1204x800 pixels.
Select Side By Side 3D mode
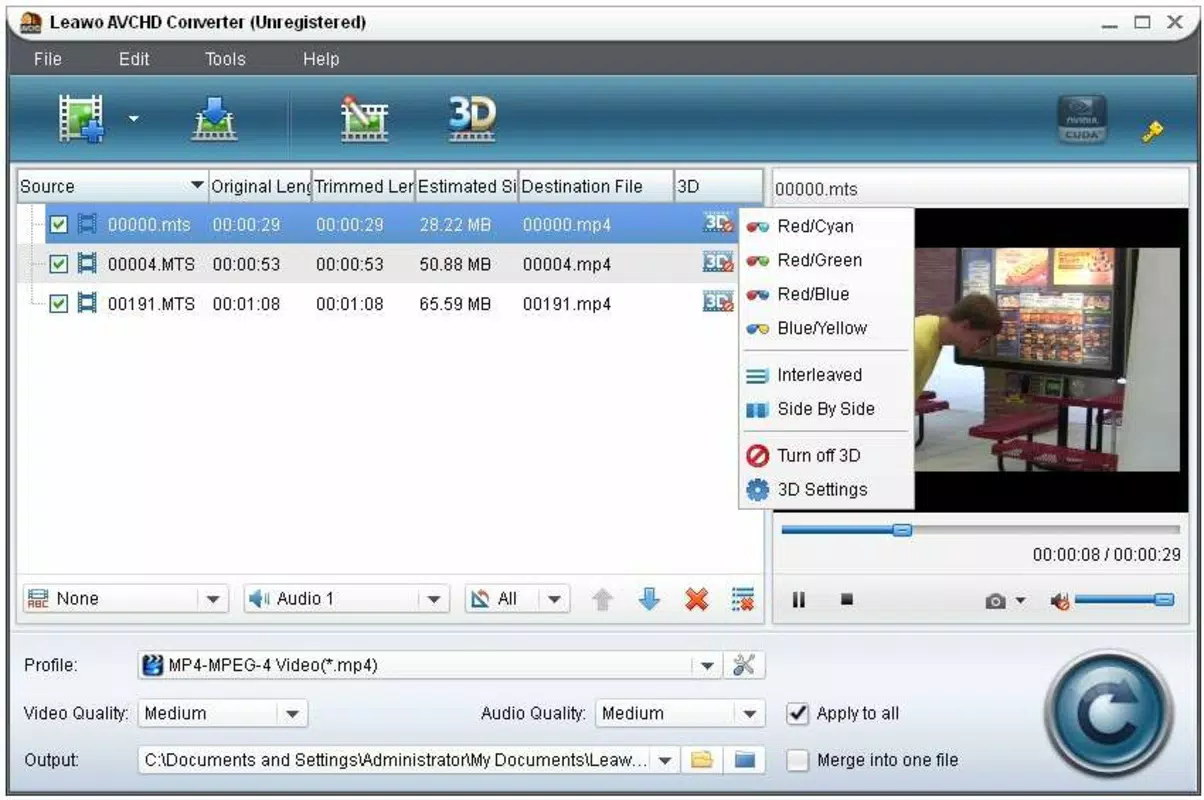pyautogui.click(x=825, y=409)
